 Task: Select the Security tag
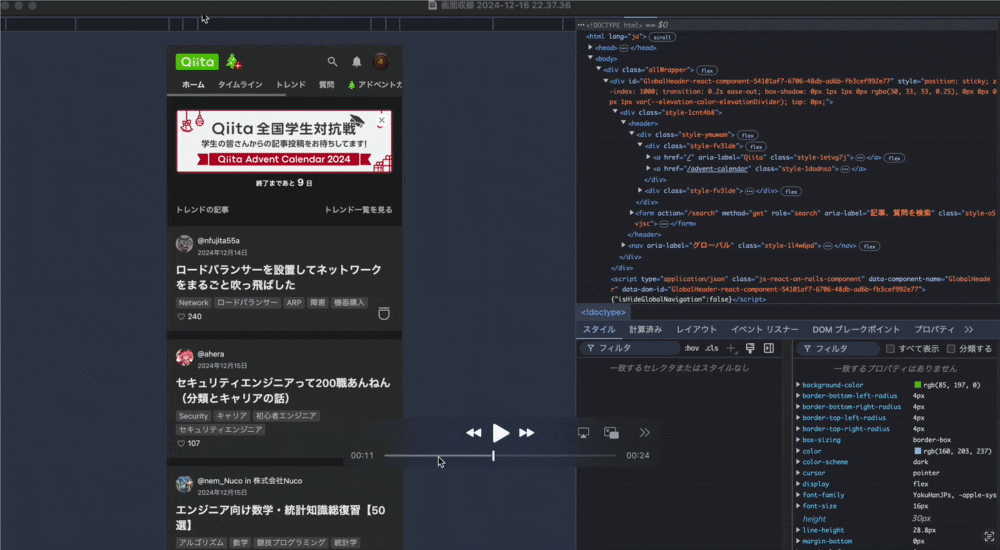click(193, 416)
